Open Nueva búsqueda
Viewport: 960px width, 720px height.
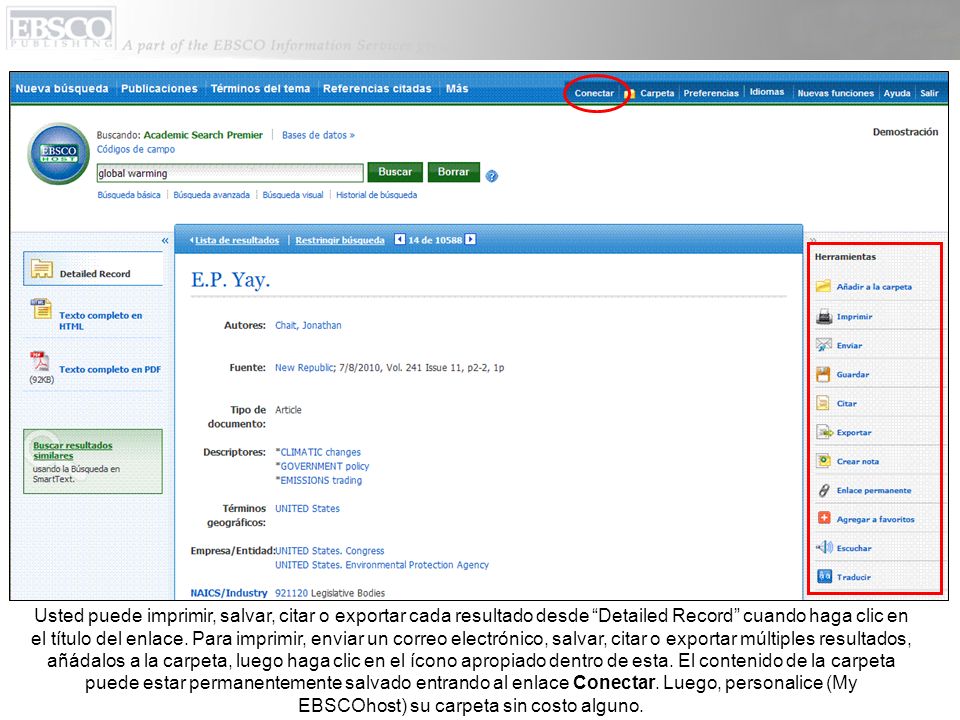[x=62, y=89]
